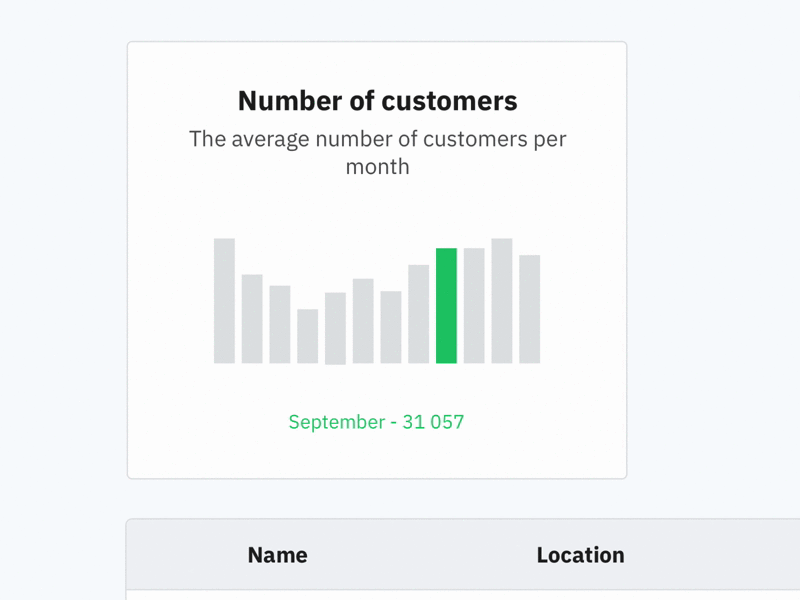Viewport: 800px width, 600px height.
Task: Select the August bar before September
Action: click(417, 315)
